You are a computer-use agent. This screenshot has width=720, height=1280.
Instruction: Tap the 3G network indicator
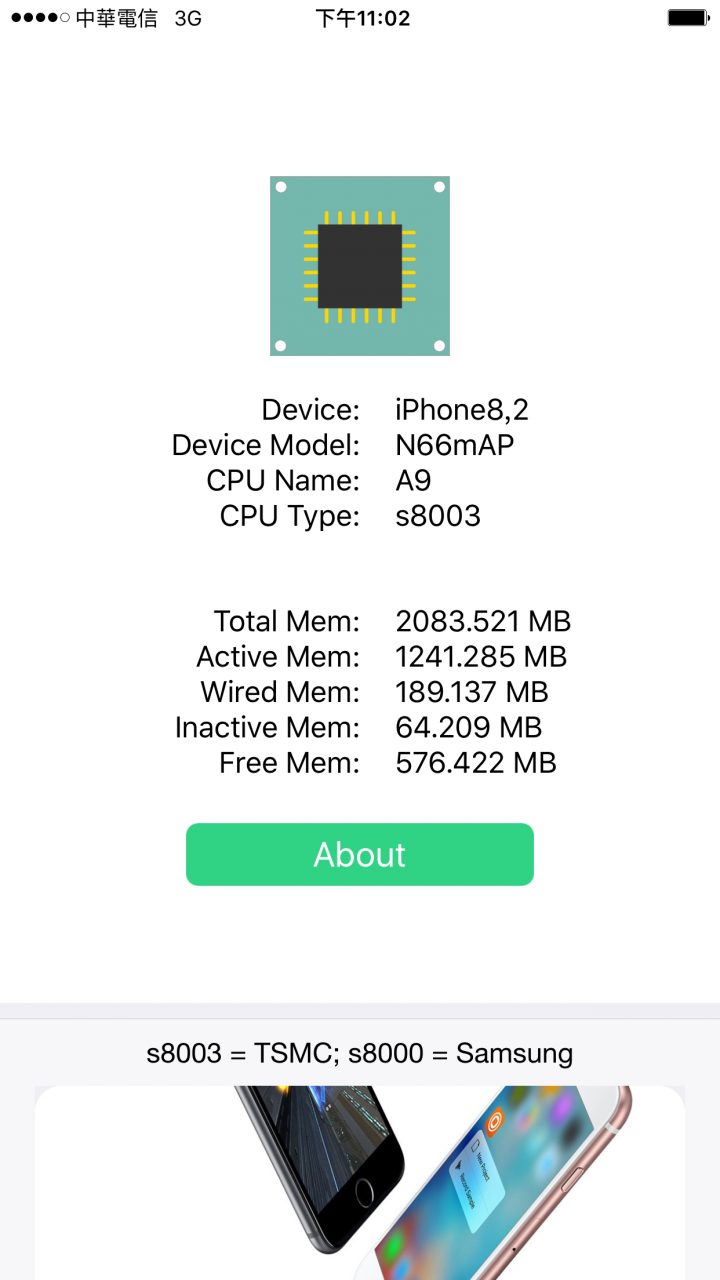188,18
